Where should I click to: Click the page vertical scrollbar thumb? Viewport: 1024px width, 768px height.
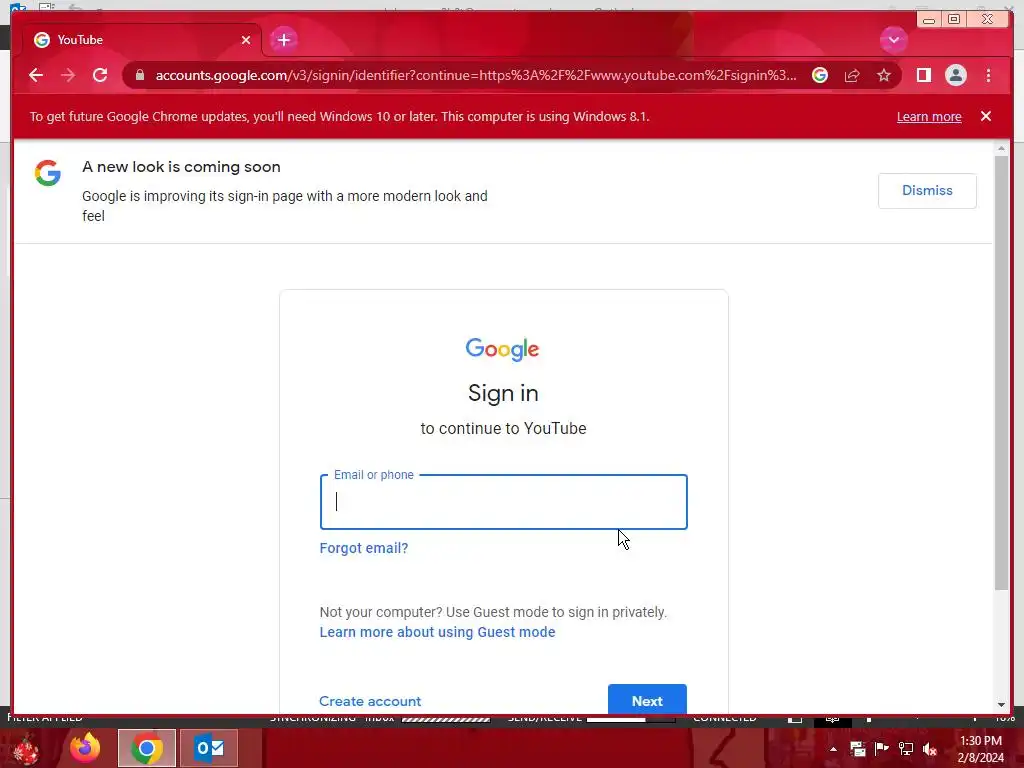(x=1001, y=372)
